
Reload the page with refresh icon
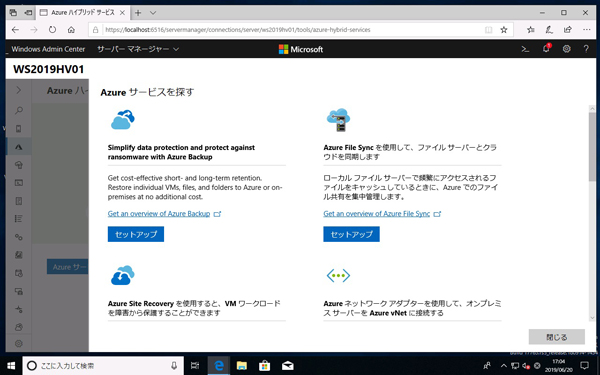coord(52,30)
